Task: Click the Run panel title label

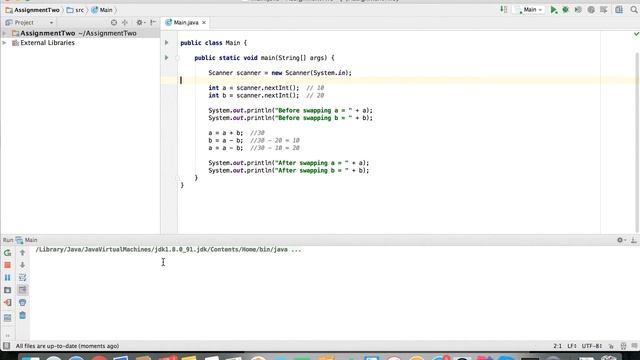Action: pos(8,240)
